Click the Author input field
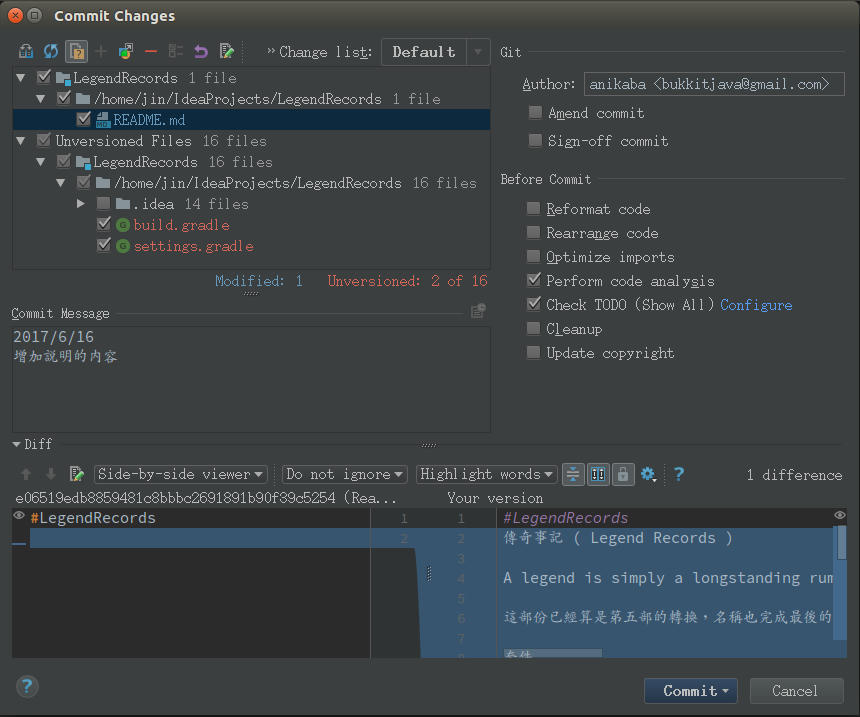The height and width of the screenshot is (717, 860). (714, 84)
